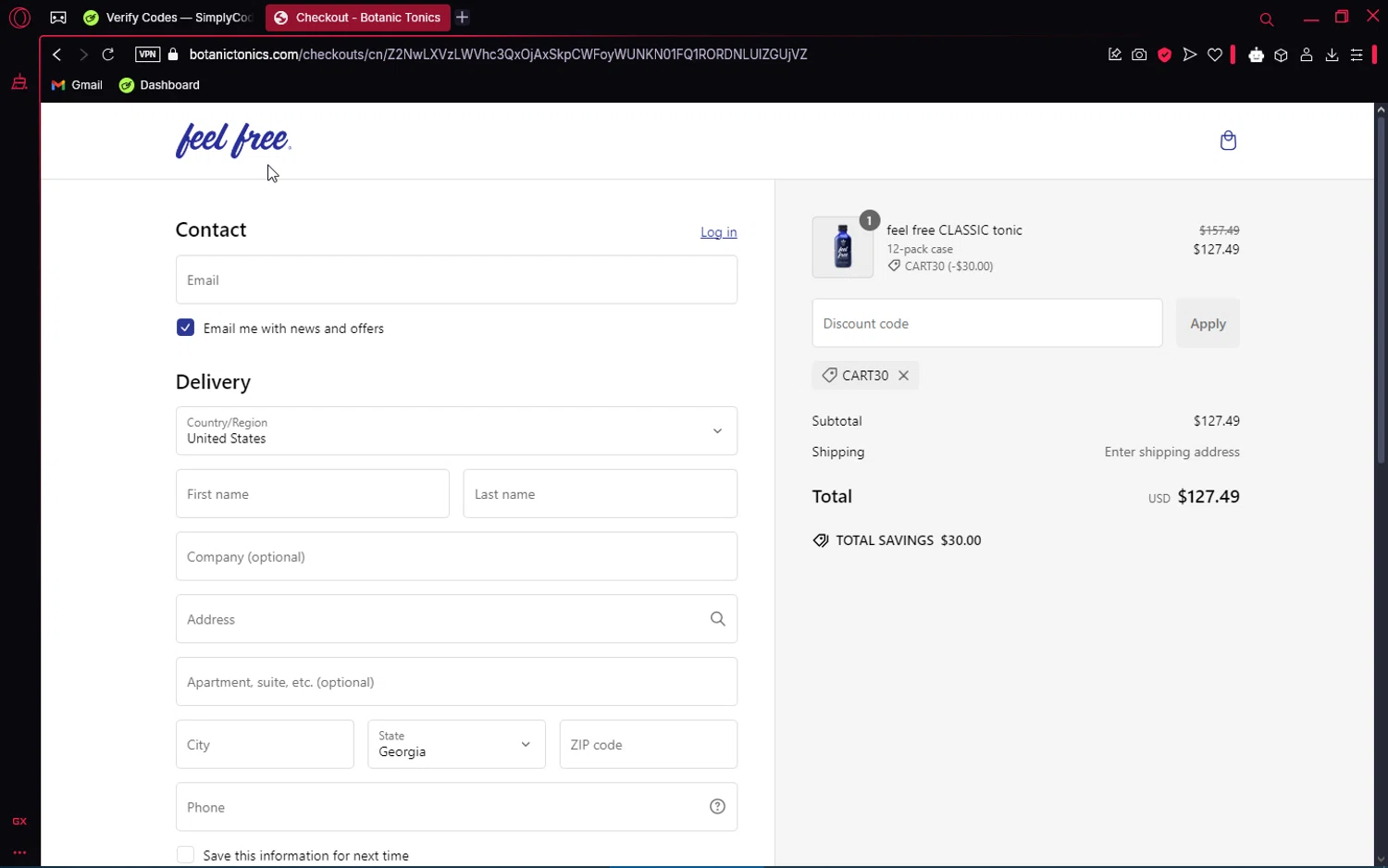This screenshot has width=1388, height=868.
Task: Open the extensions cube icon
Action: tap(1282, 55)
